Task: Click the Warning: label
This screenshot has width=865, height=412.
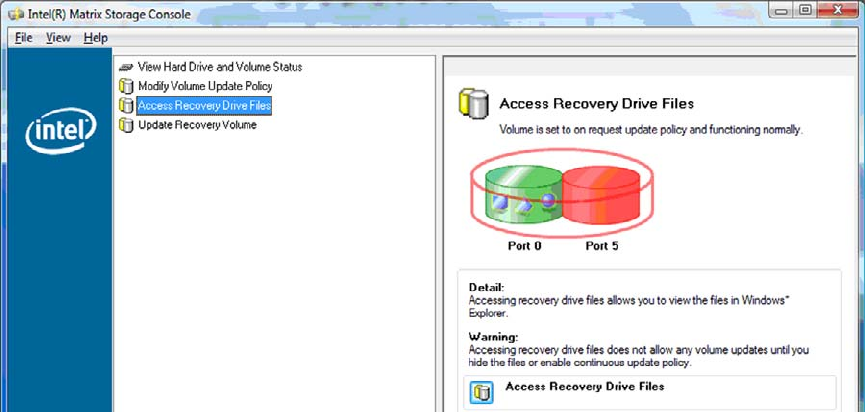Action: pyautogui.click(x=493, y=336)
